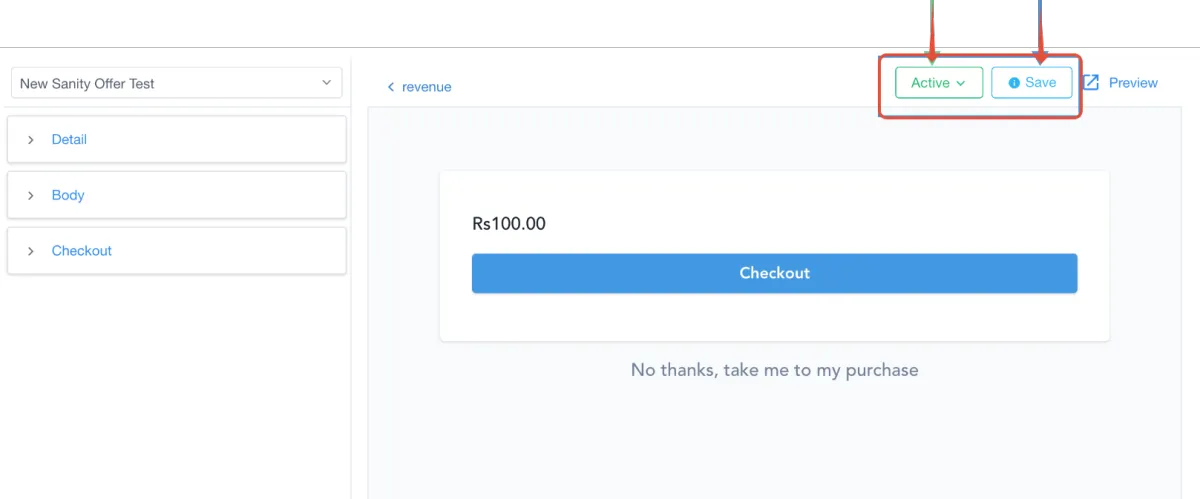1200x499 pixels.
Task: Click the back arrow icon before revenue
Action: coord(391,88)
